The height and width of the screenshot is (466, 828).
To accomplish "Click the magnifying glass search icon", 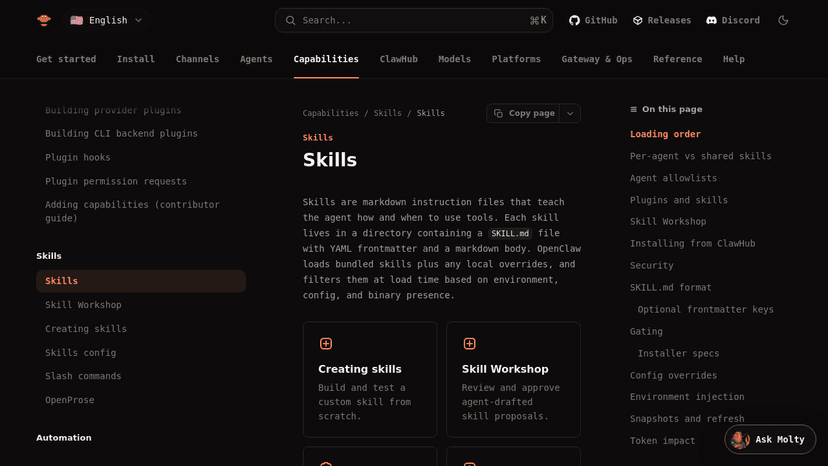I will click(290, 20).
